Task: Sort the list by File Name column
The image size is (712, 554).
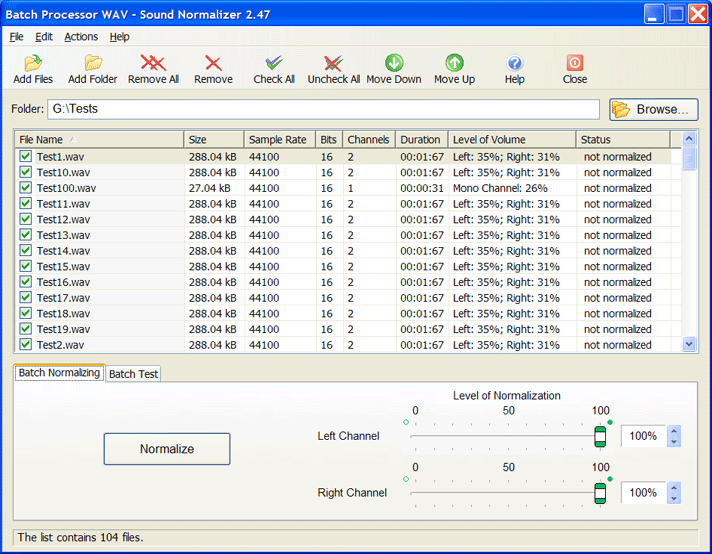Action: (99, 139)
